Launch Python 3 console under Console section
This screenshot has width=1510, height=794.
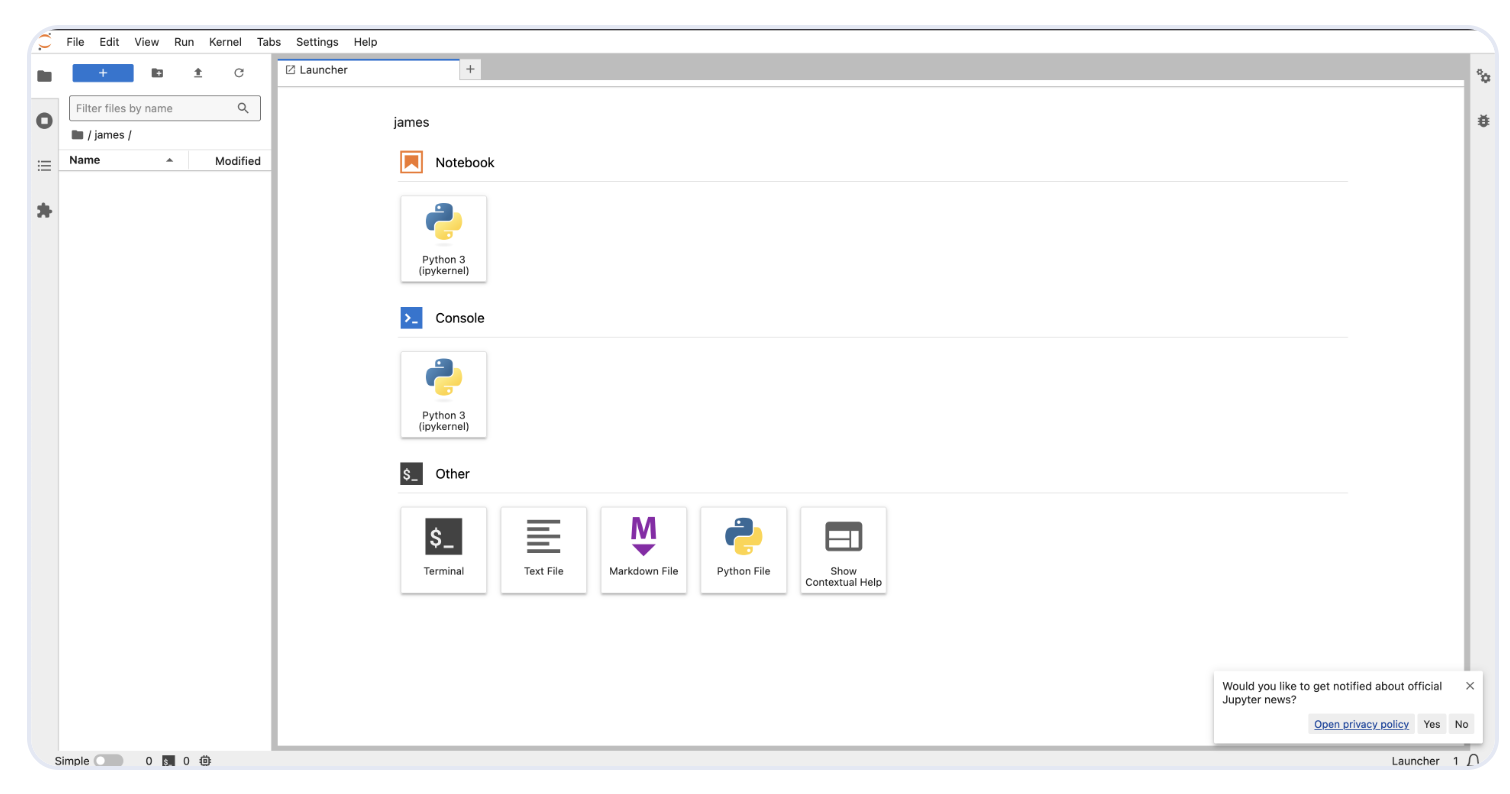pyautogui.click(x=444, y=394)
